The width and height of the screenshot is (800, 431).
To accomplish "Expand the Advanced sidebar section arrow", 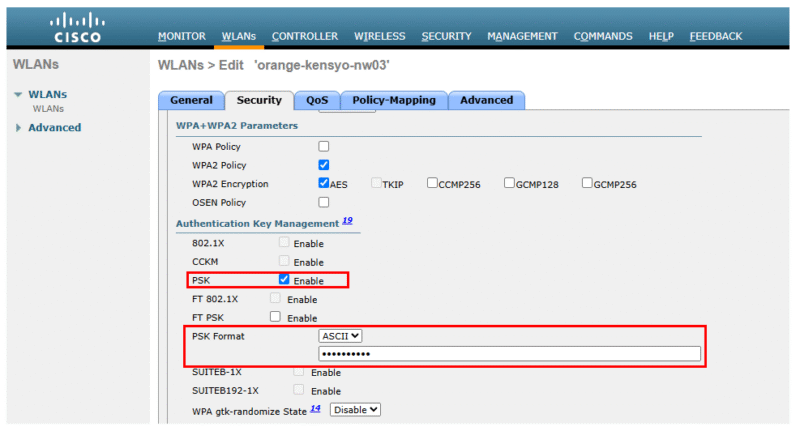I will click(x=18, y=128).
